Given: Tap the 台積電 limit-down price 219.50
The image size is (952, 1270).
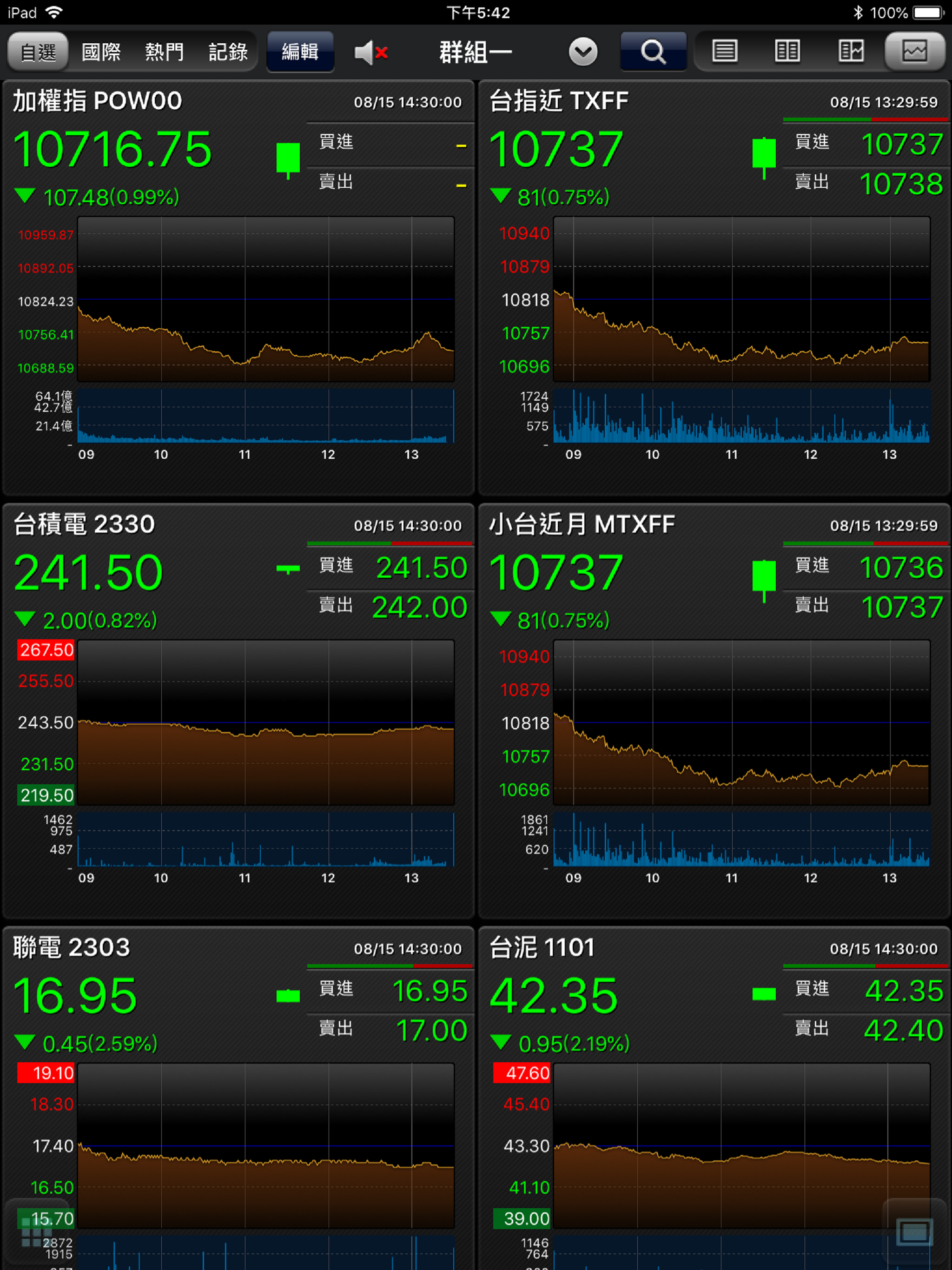Looking at the screenshot, I should (x=46, y=795).
